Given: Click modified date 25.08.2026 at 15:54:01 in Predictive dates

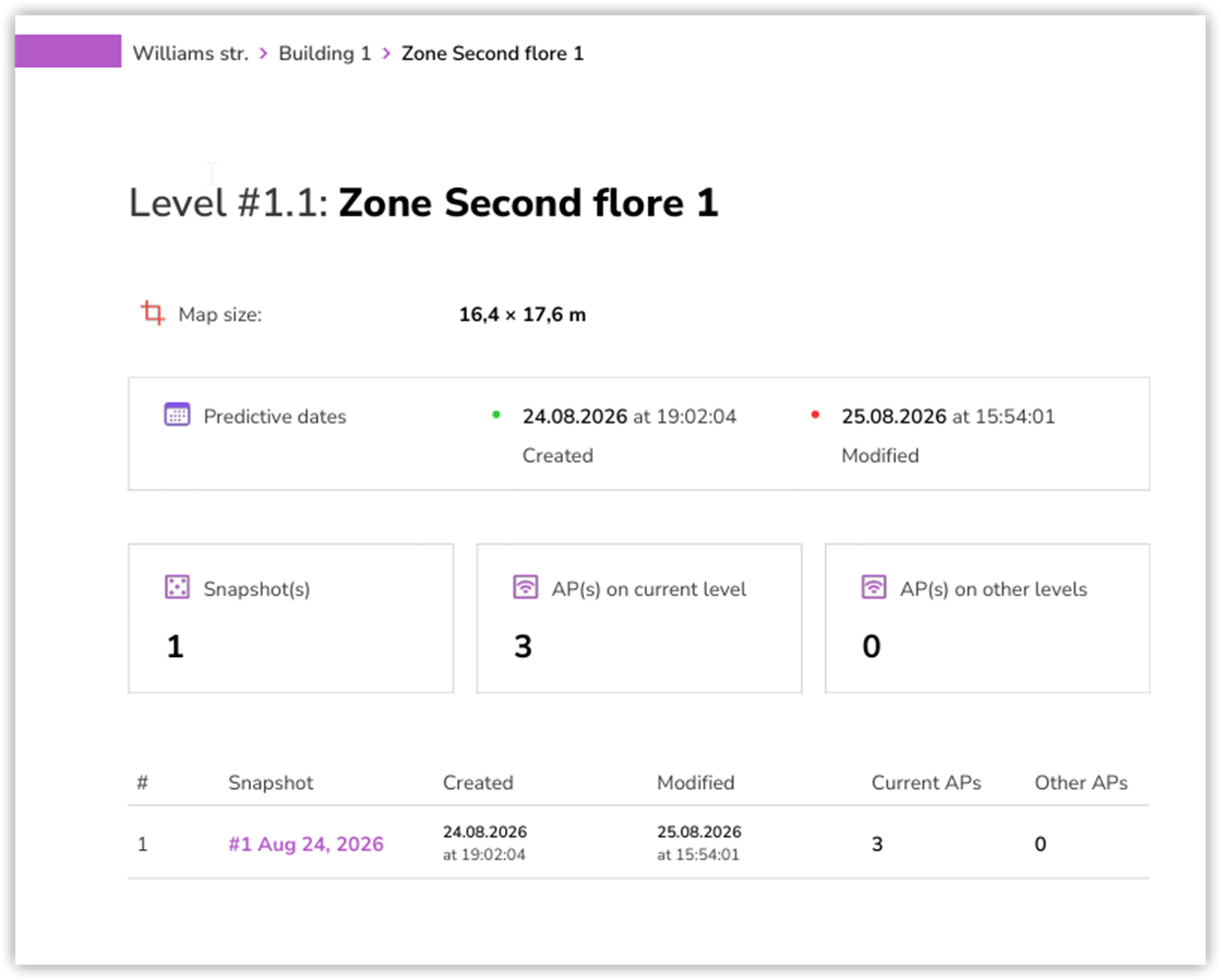Looking at the screenshot, I should tap(948, 417).
